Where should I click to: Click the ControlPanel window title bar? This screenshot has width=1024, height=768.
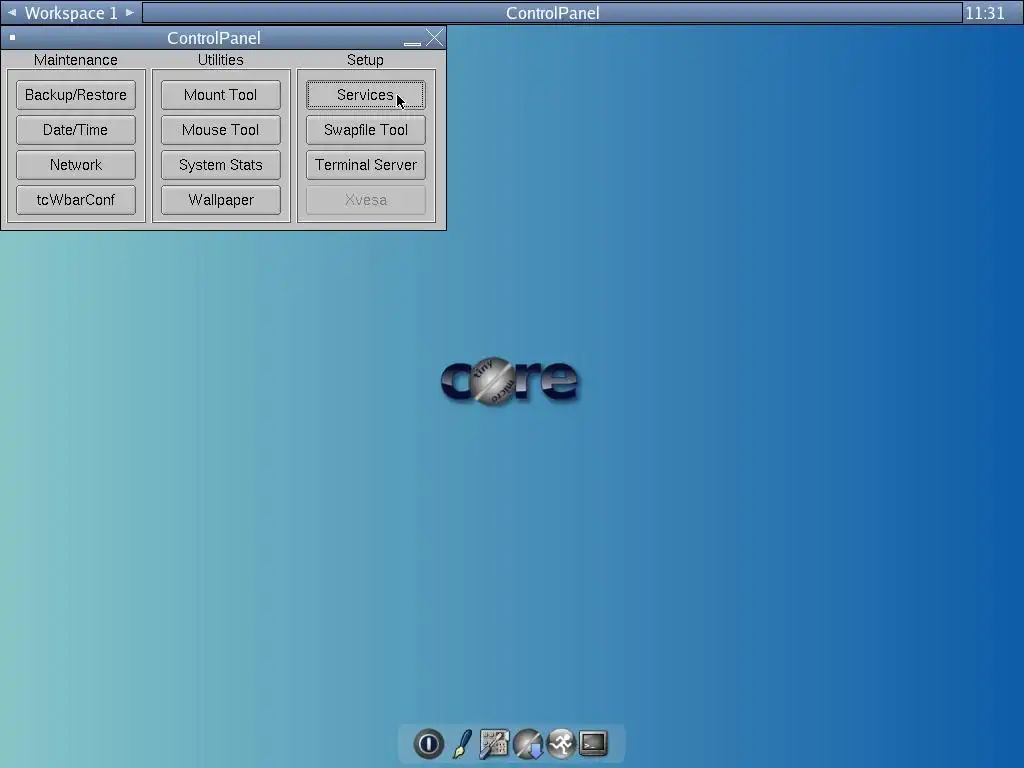(x=214, y=38)
